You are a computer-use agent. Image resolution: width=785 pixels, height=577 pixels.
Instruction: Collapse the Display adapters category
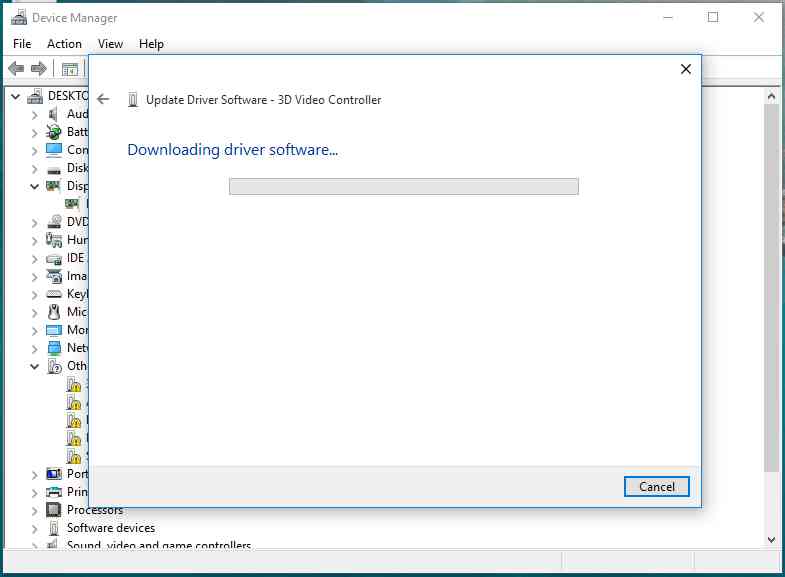click(34, 187)
